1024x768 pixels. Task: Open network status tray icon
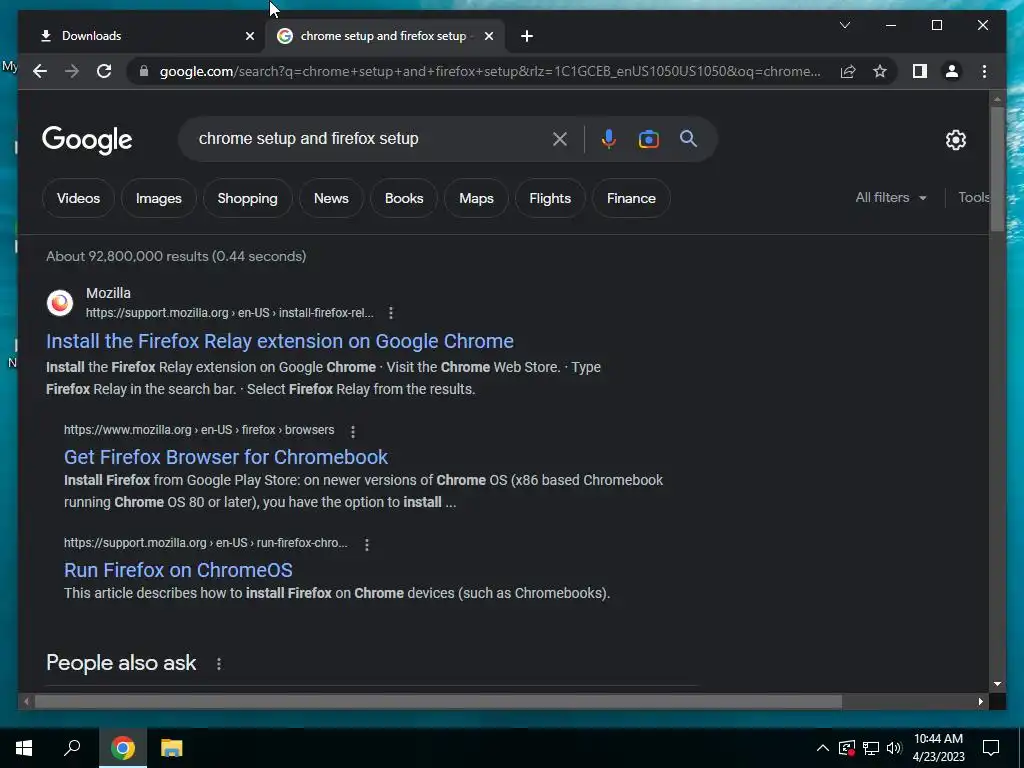pos(871,748)
